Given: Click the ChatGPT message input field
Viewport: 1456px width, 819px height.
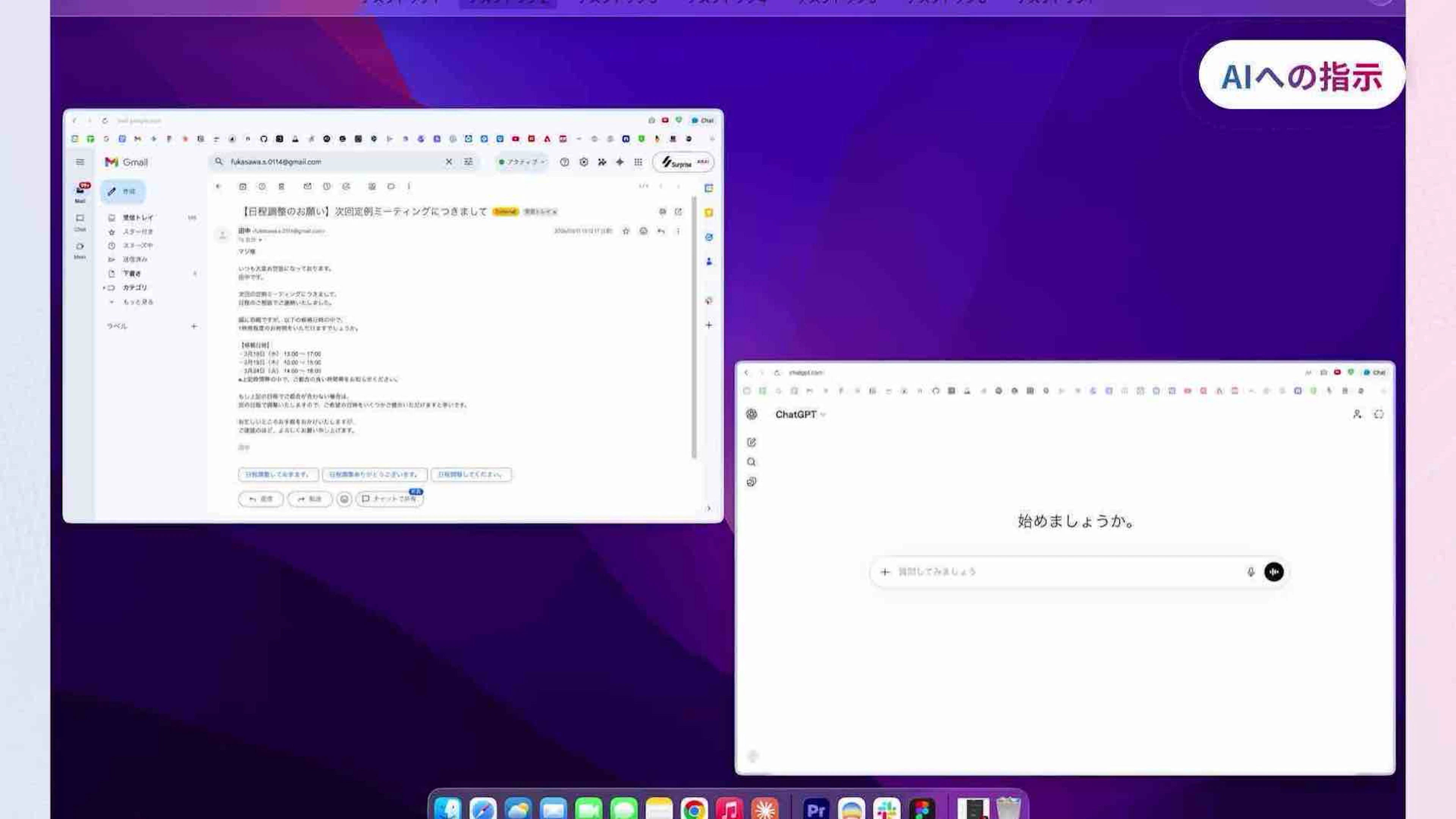Looking at the screenshot, I should tap(1062, 572).
